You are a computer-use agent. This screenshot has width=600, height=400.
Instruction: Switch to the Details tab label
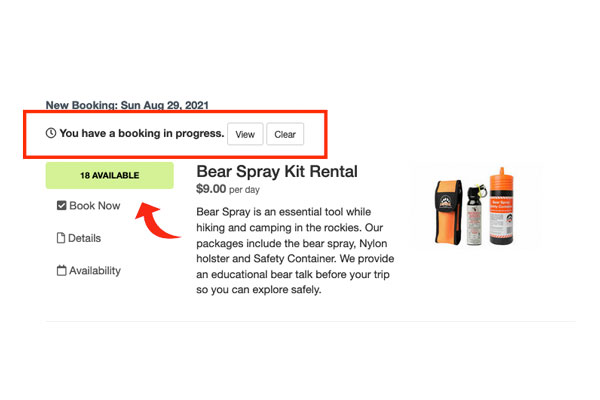coord(85,238)
